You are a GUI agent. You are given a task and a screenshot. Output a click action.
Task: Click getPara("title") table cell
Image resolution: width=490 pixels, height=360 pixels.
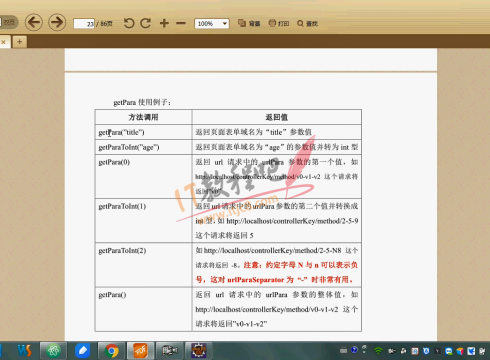[143, 132]
